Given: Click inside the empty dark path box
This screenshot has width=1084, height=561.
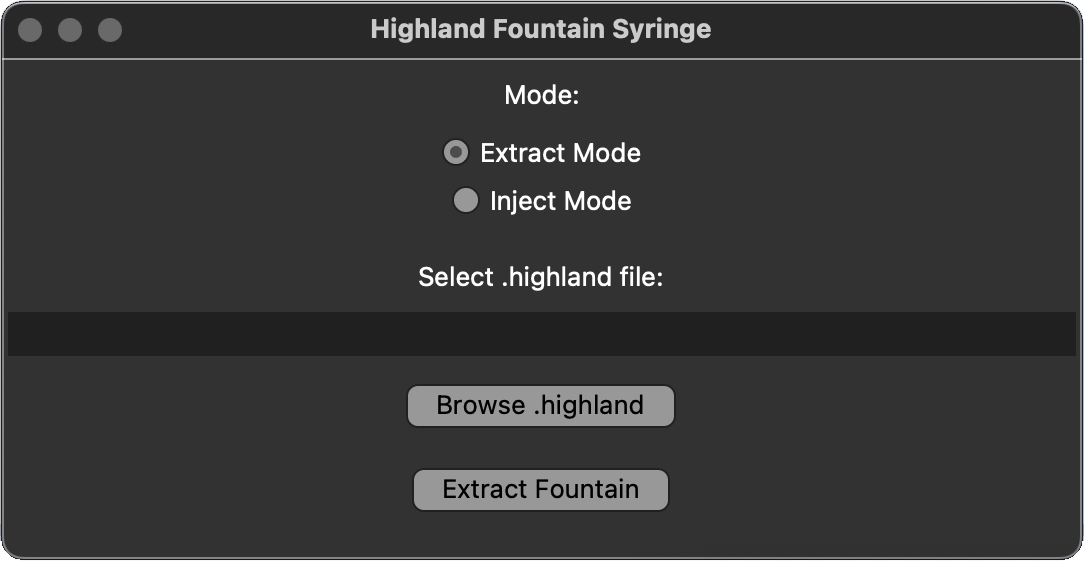Looking at the screenshot, I should (x=541, y=334).
